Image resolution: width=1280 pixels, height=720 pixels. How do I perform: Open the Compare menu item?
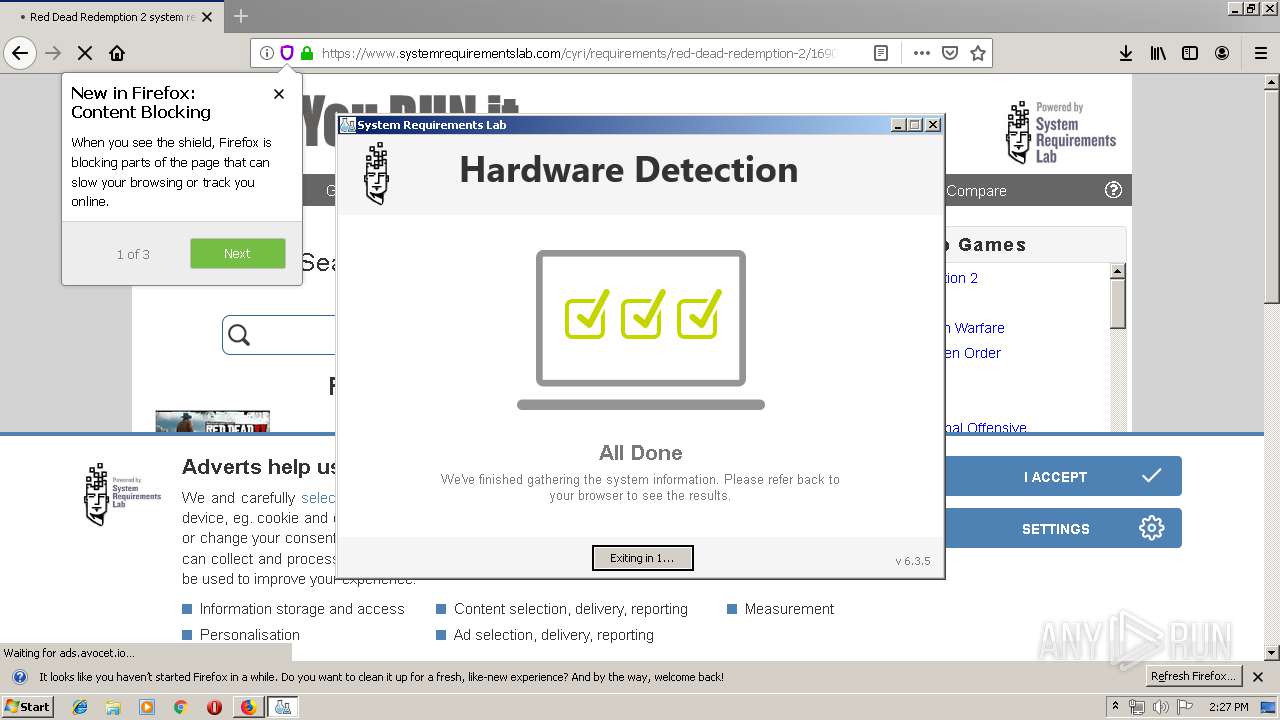[x=976, y=191]
